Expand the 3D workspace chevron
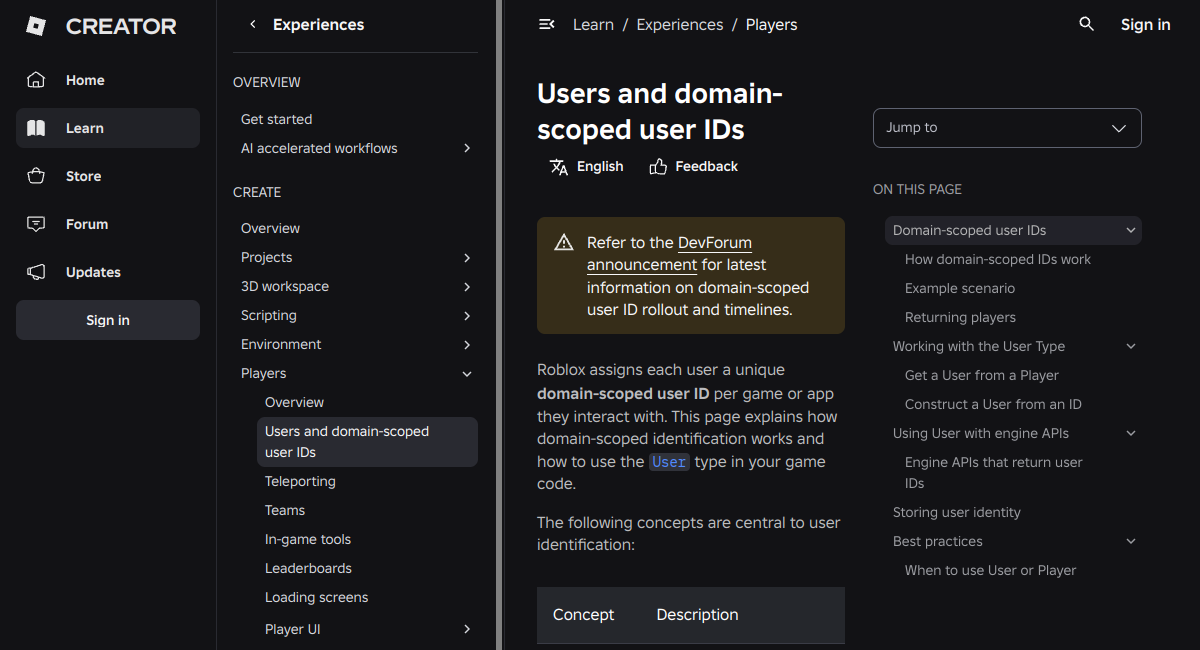The height and width of the screenshot is (650, 1200). pyautogui.click(x=467, y=286)
